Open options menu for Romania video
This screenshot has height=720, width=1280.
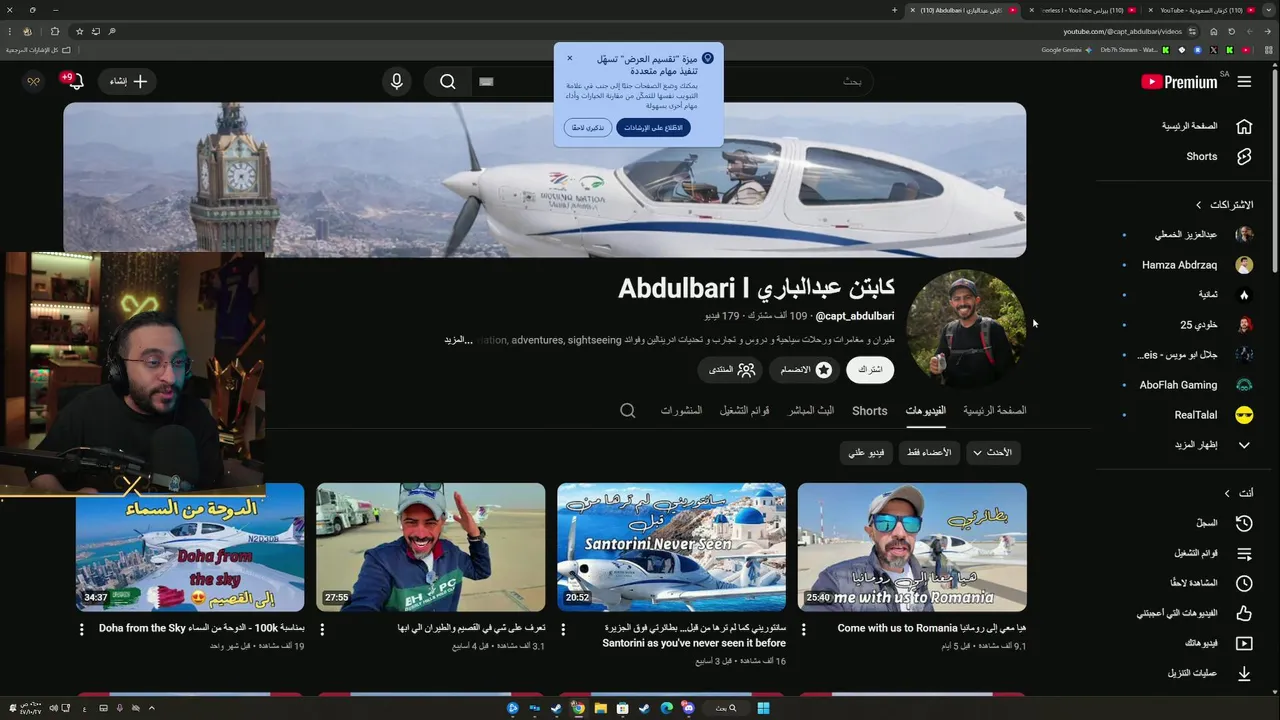click(x=804, y=630)
